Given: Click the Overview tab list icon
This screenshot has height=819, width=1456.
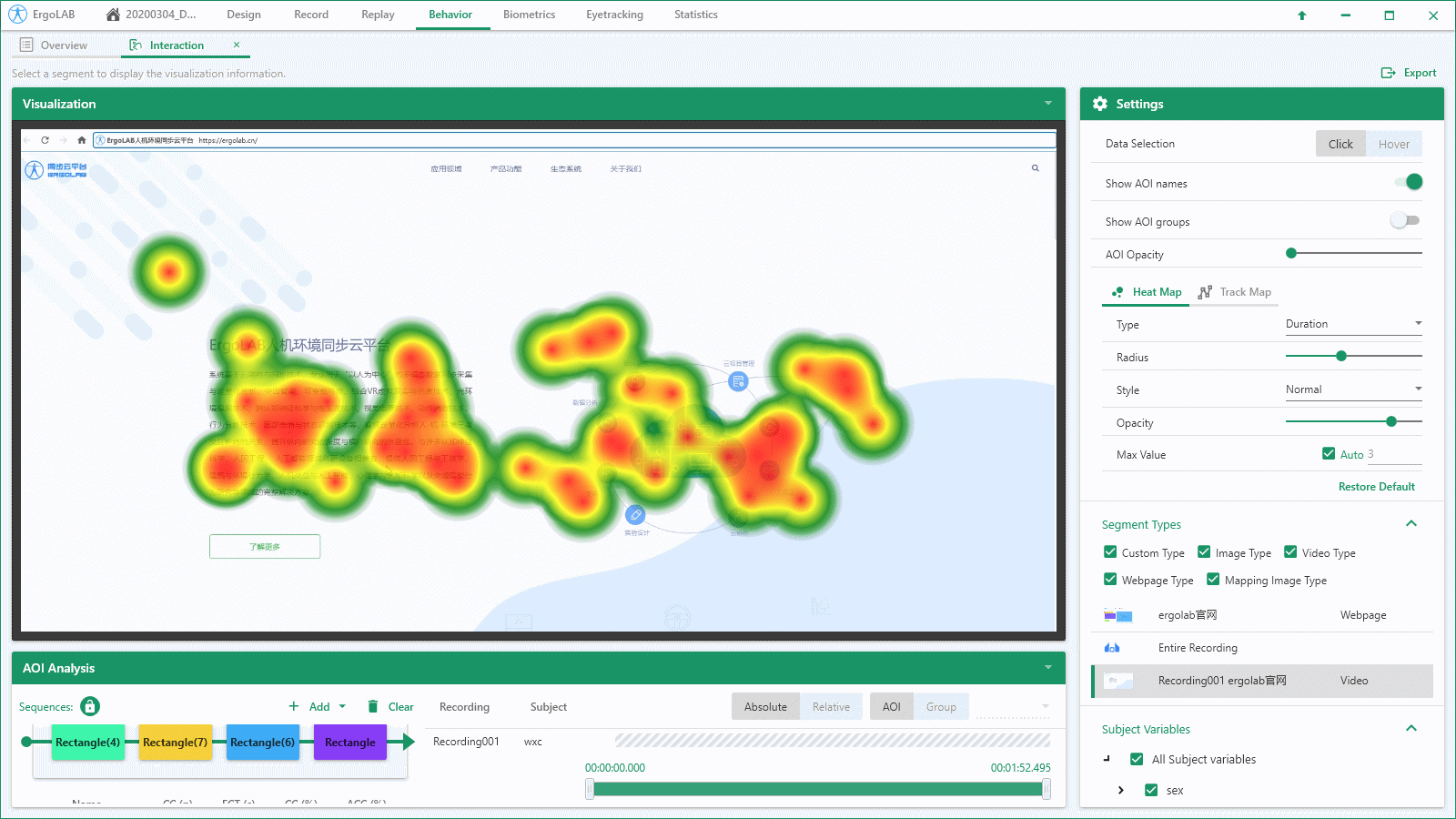Looking at the screenshot, I should [x=26, y=45].
